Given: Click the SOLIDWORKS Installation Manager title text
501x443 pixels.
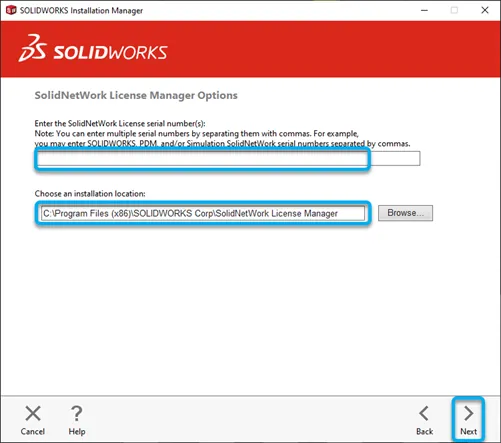Looking at the screenshot, I should (x=81, y=11).
